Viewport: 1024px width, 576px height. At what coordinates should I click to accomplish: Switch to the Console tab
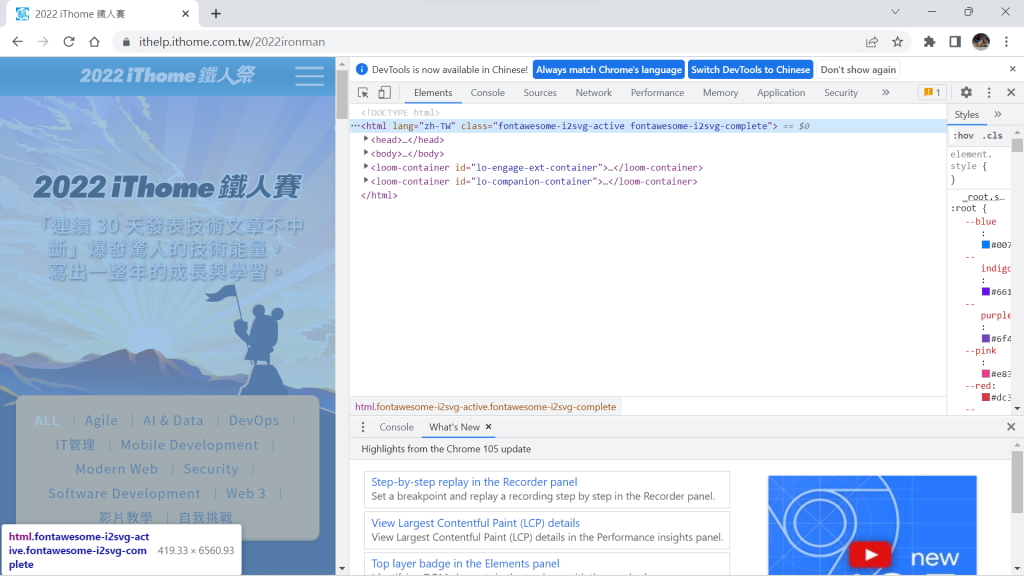pos(487,93)
